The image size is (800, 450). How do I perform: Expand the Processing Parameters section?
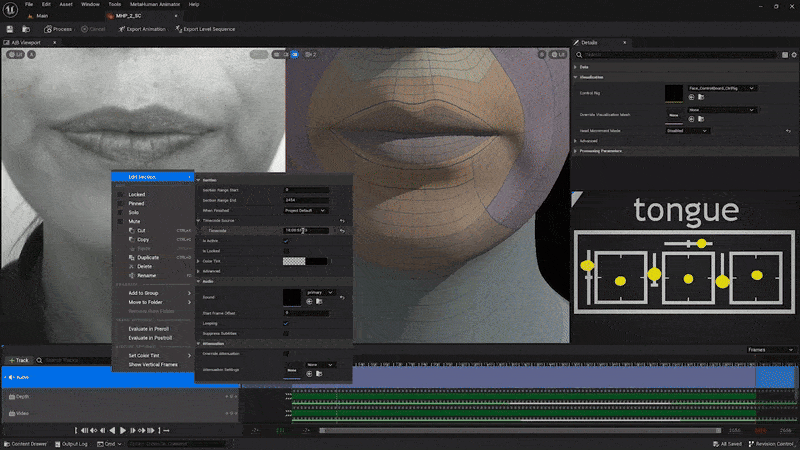pyautogui.click(x=576, y=151)
